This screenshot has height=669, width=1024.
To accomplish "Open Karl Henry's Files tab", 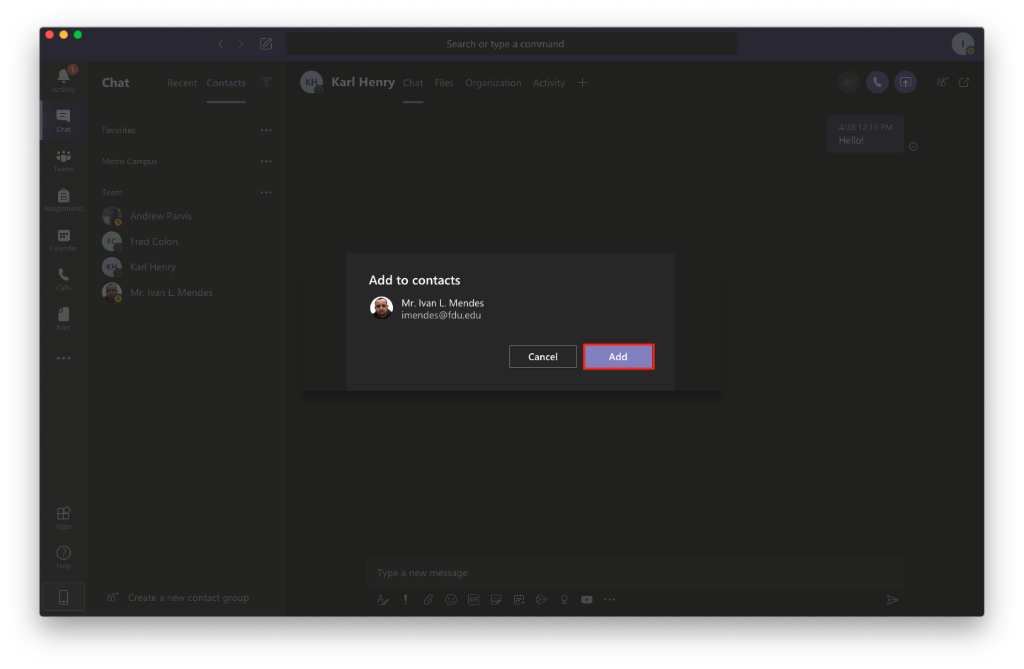I will tap(444, 83).
